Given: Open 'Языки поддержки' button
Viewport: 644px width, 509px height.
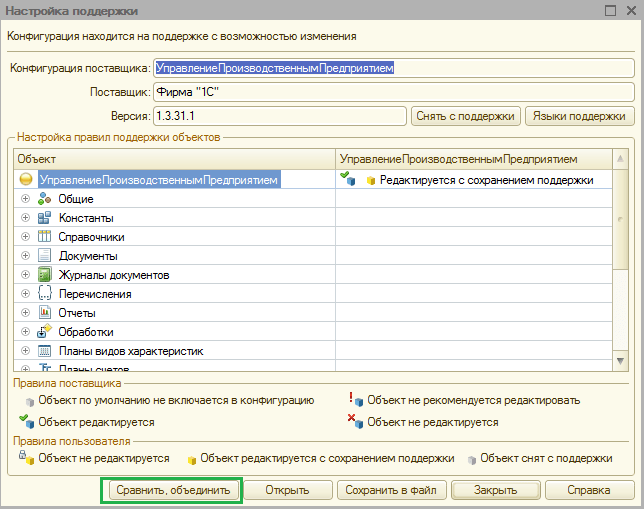Looking at the screenshot, I should pyautogui.click(x=579, y=116).
